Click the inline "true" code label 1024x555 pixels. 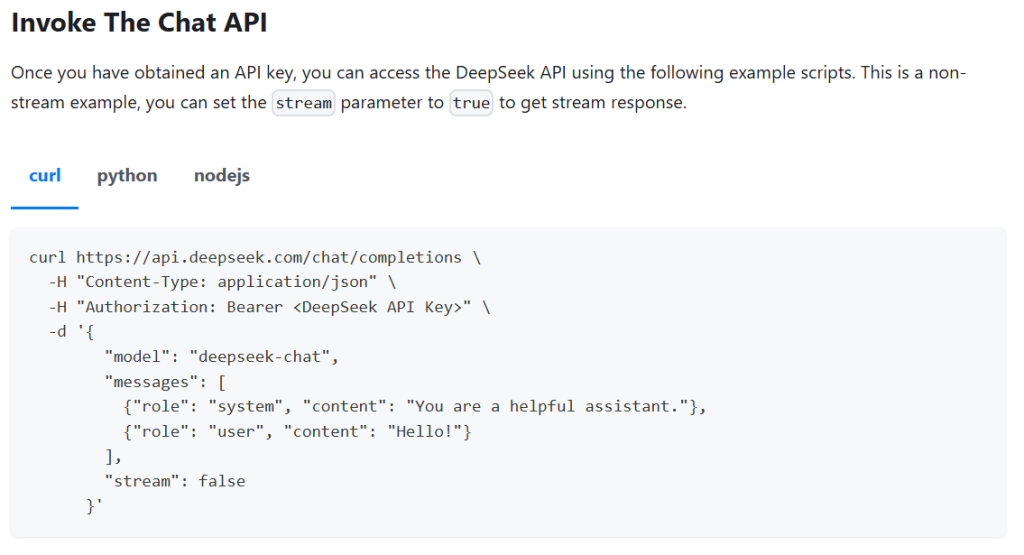[x=471, y=103]
